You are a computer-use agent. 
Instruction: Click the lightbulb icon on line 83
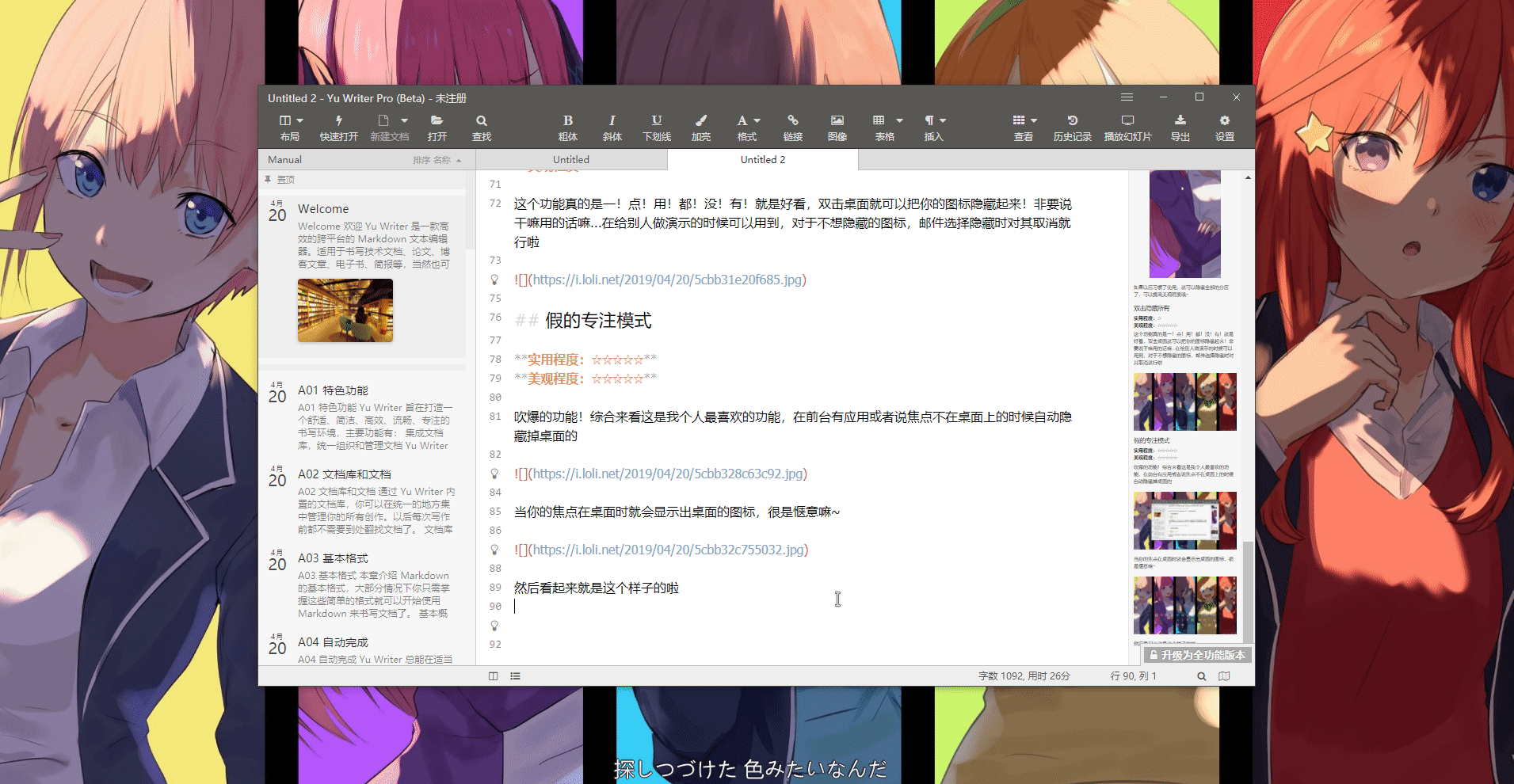[x=494, y=474]
